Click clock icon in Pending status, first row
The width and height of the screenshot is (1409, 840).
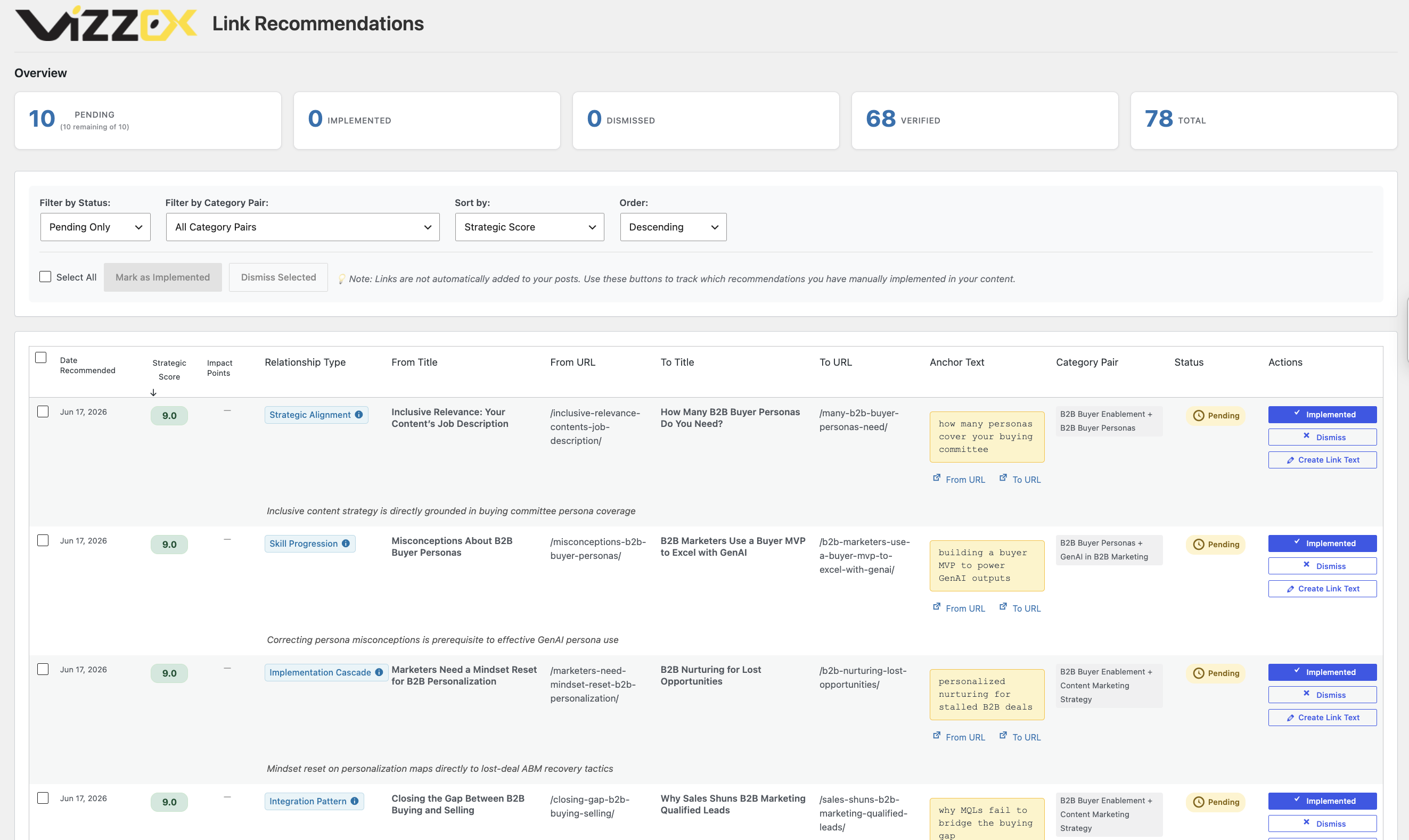(x=1199, y=415)
